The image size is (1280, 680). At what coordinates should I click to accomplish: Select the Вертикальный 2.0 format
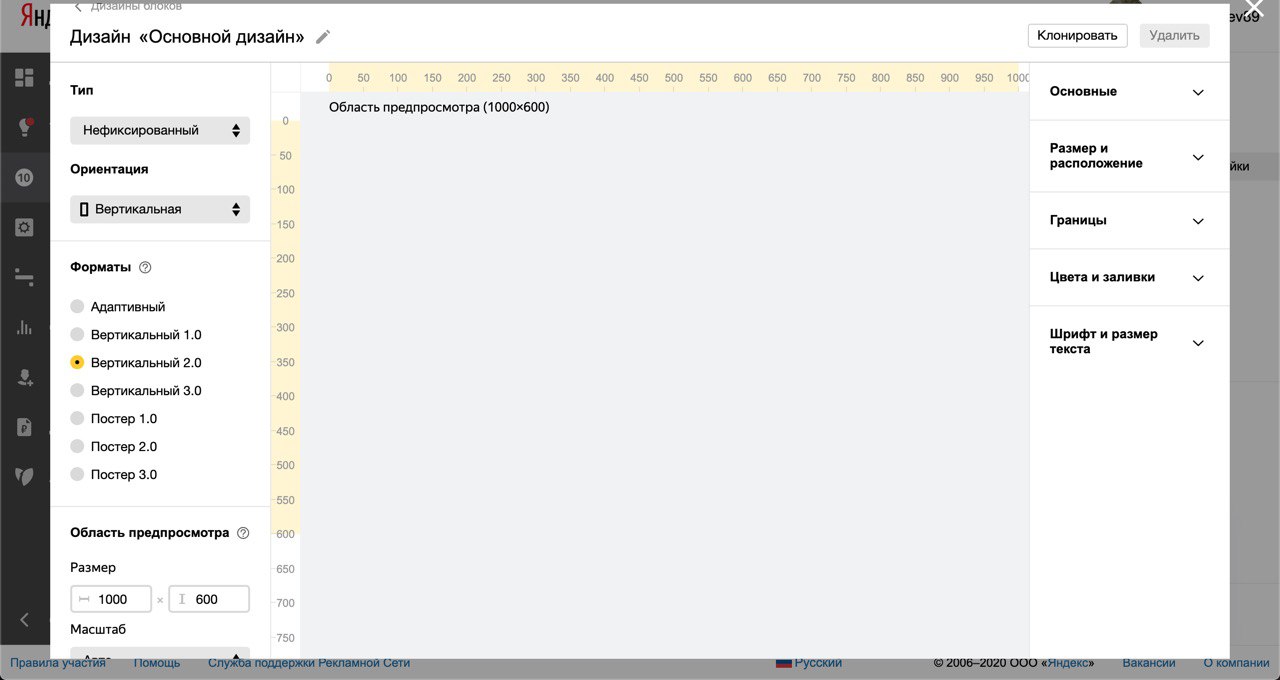[136, 363]
